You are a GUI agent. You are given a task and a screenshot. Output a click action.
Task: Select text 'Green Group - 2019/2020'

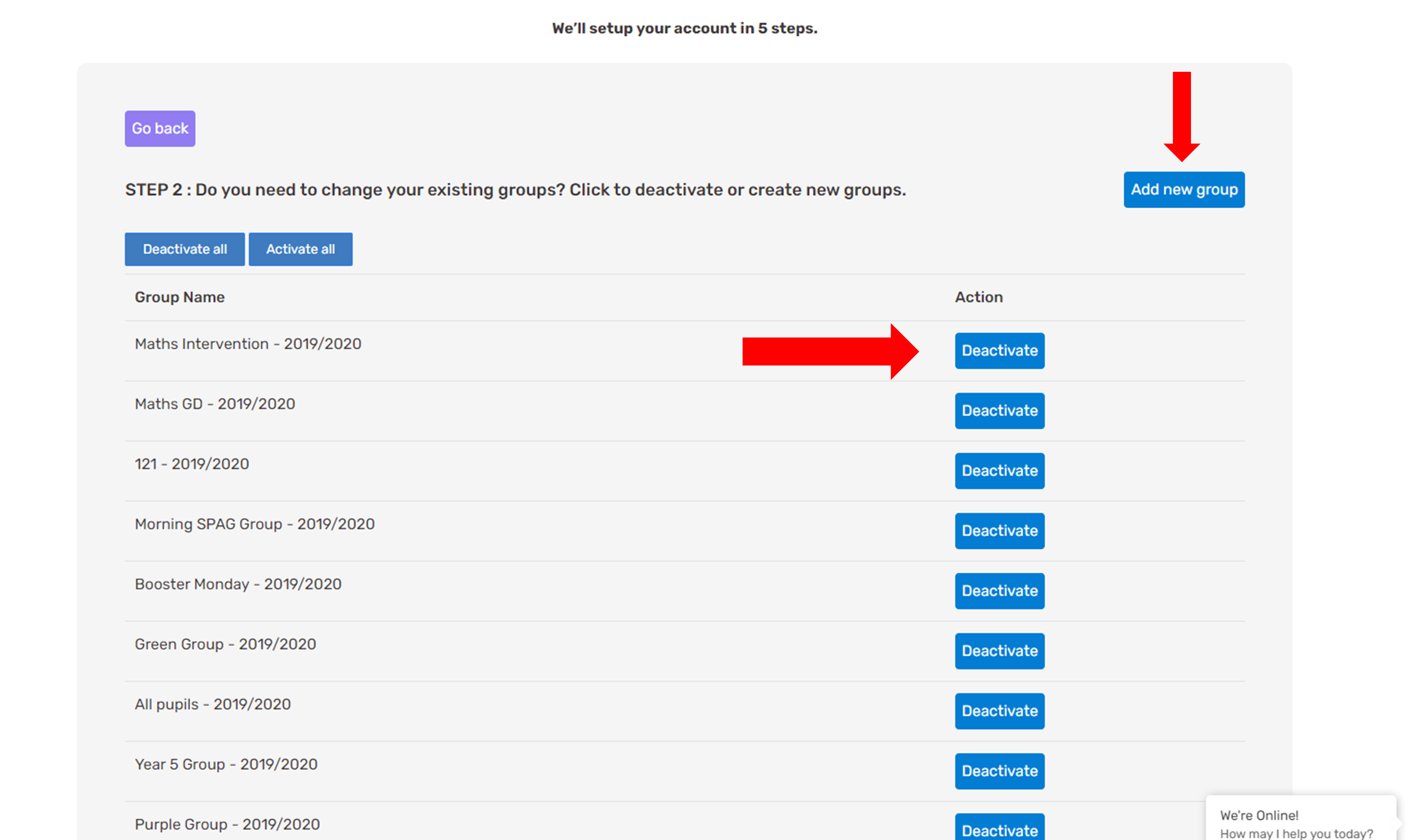click(225, 644)
